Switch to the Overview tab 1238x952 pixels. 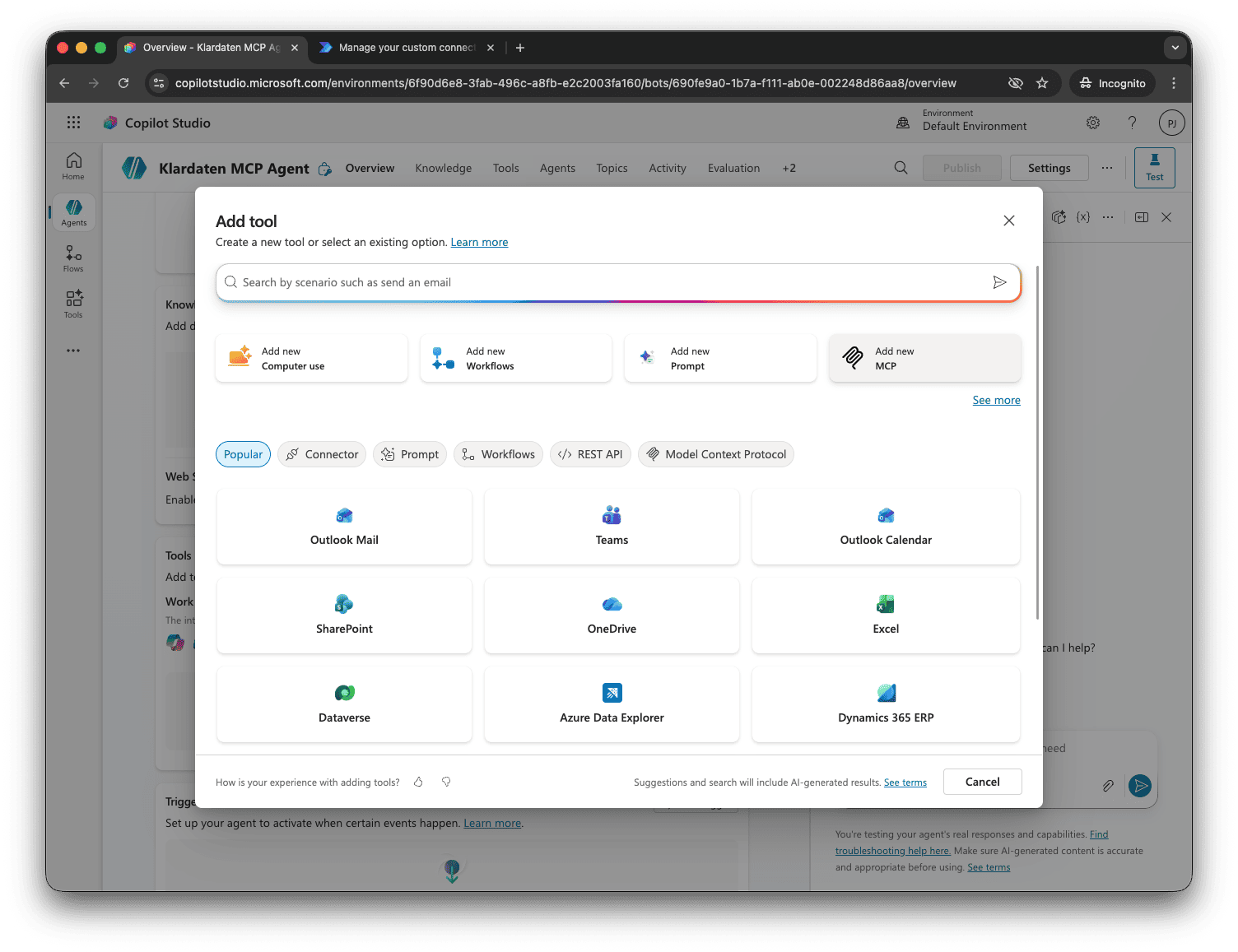tap(370, 168)
